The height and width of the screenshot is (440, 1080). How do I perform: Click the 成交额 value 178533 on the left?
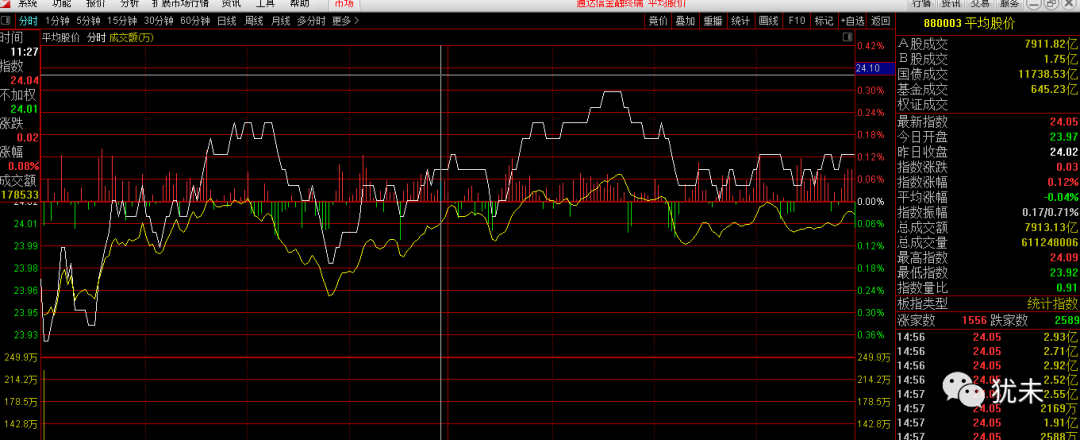tap(20, 195)
